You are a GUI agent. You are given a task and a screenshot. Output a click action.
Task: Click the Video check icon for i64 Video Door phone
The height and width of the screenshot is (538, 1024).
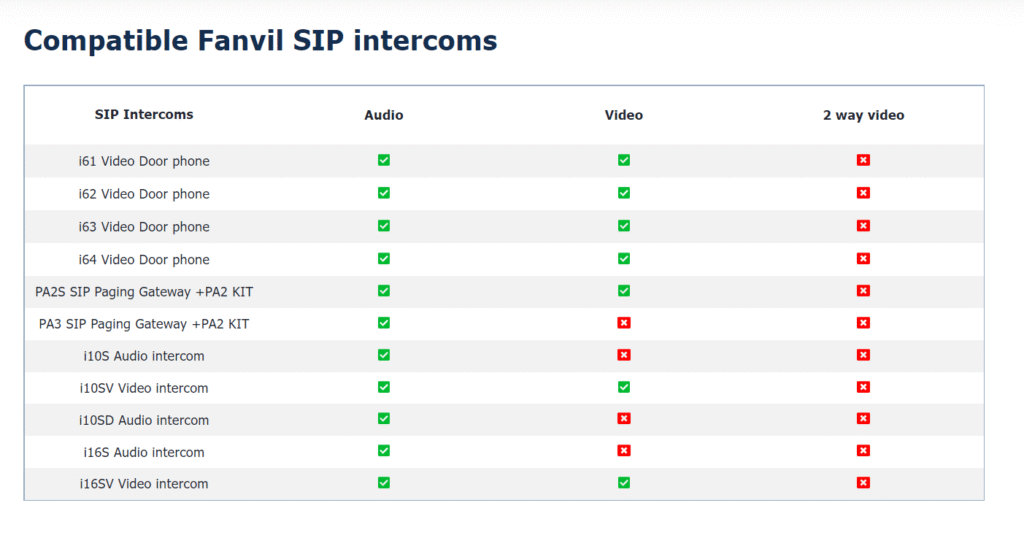(x=624, y=259)
